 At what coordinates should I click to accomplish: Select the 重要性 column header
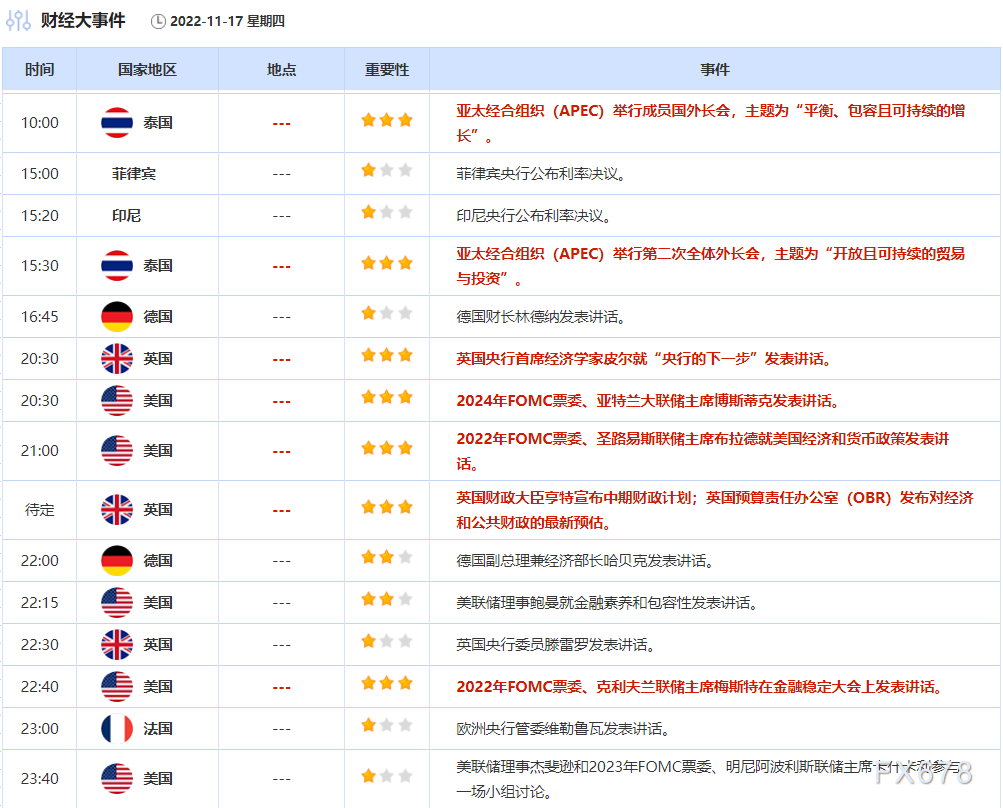click(387, 70)
